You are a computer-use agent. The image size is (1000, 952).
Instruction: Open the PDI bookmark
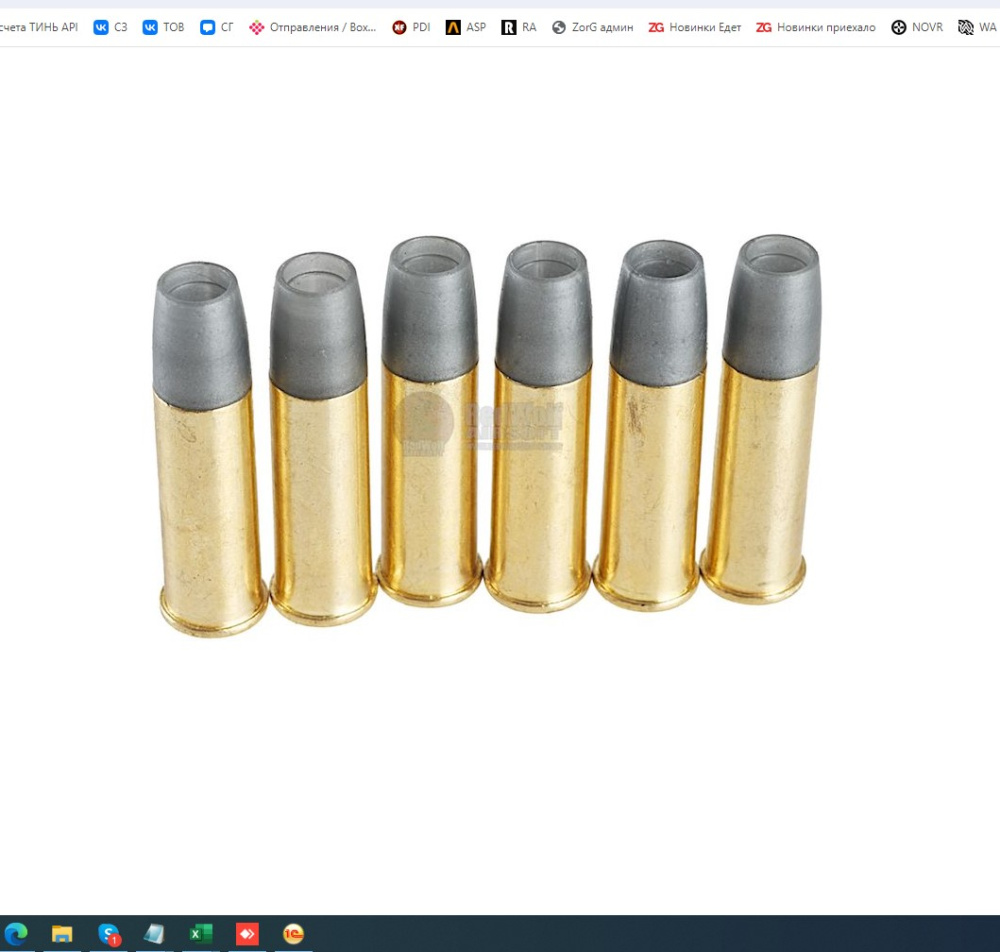pos(411,27)
